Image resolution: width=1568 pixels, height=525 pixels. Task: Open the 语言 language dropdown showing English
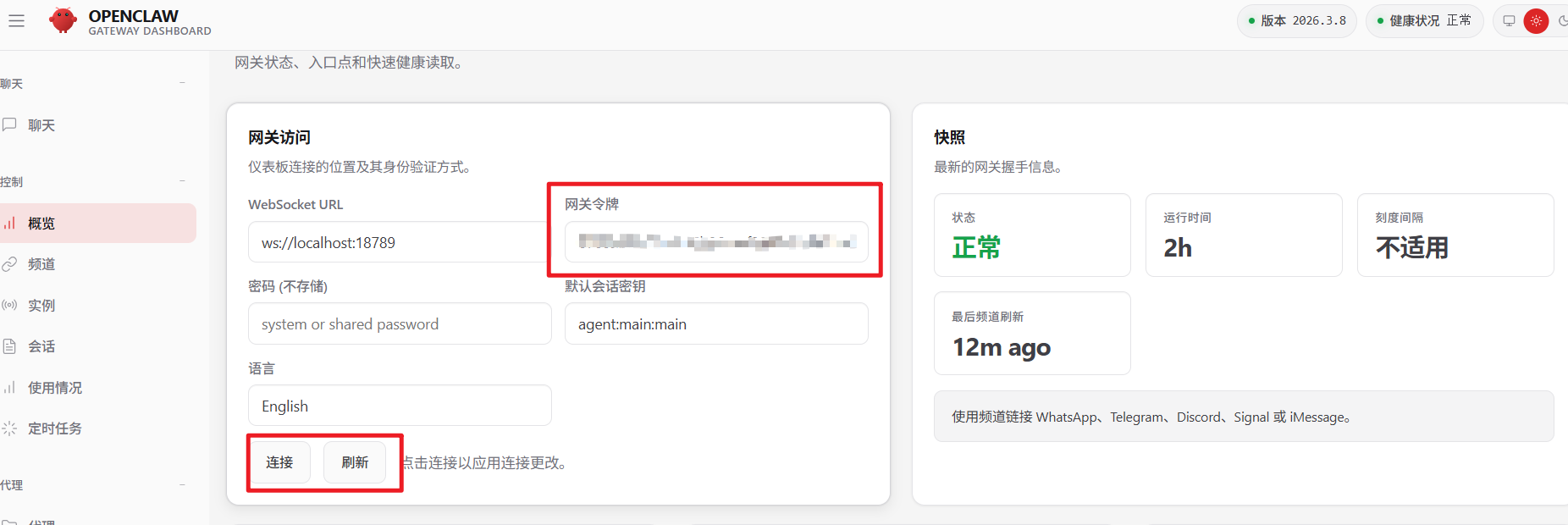click(400, 406)
